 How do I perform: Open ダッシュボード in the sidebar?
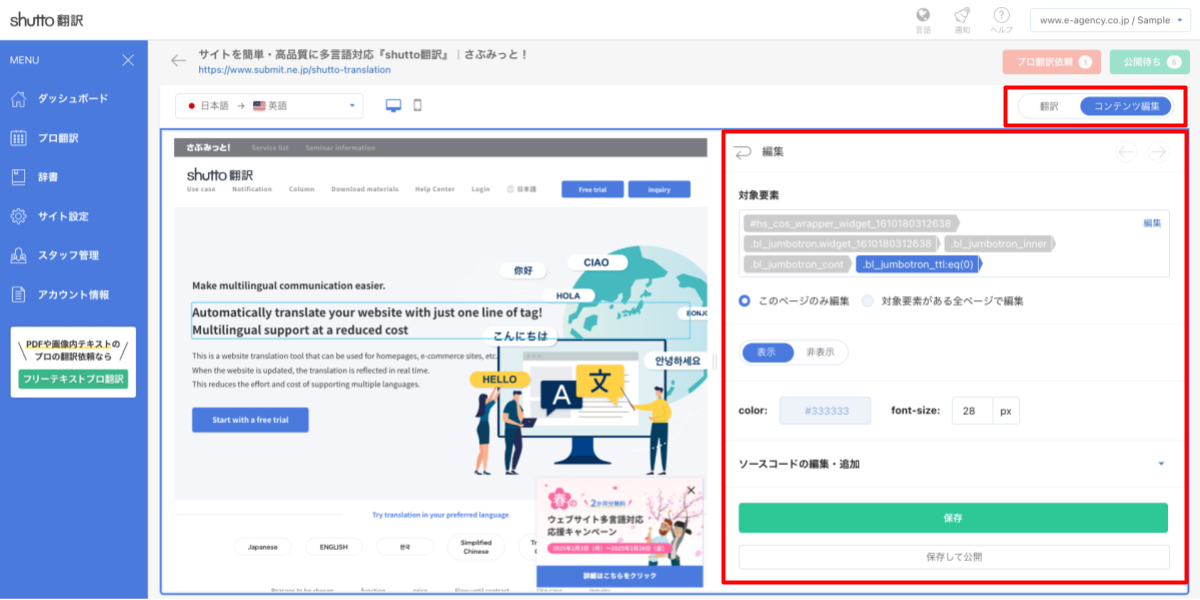point(74,99)
